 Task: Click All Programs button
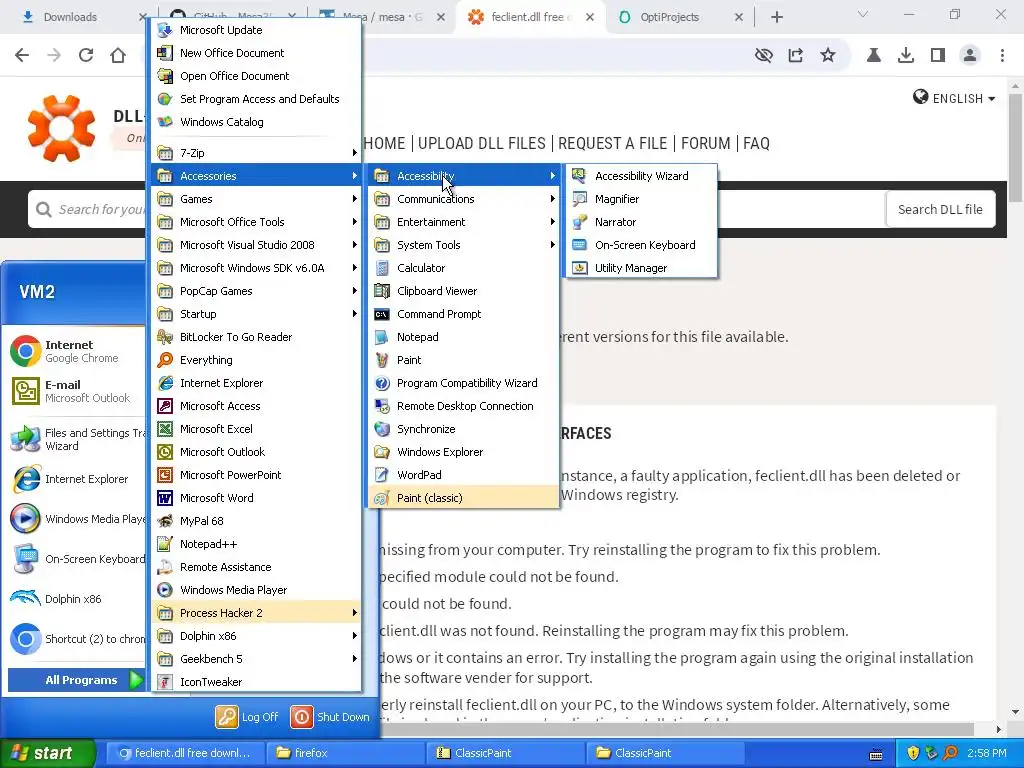76,680
